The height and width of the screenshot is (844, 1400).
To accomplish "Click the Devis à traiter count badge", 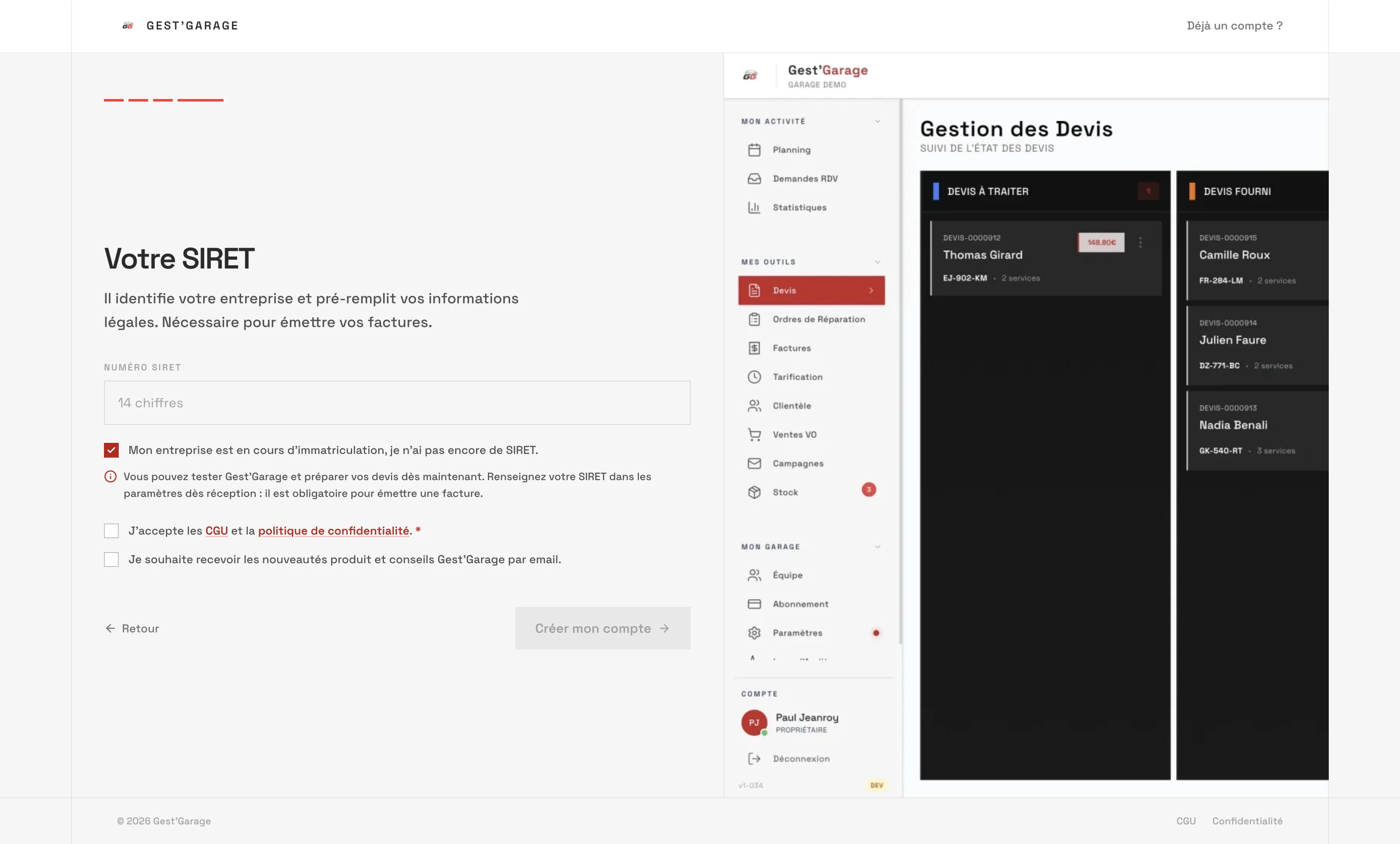I will click(1148, 192).
